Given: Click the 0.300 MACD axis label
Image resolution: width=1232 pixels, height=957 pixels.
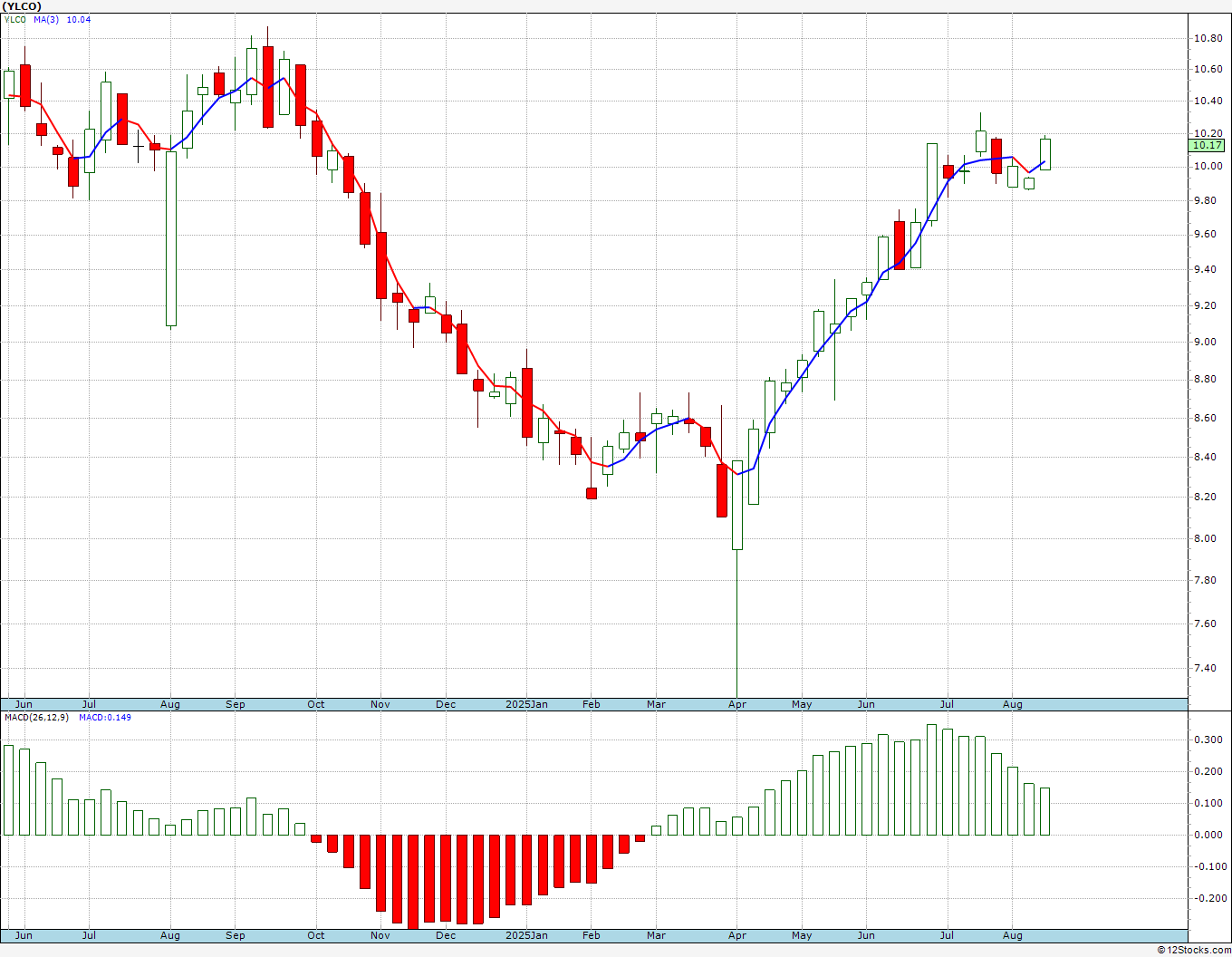Looking at the screenshot, I should click(x=1208, y=739).
